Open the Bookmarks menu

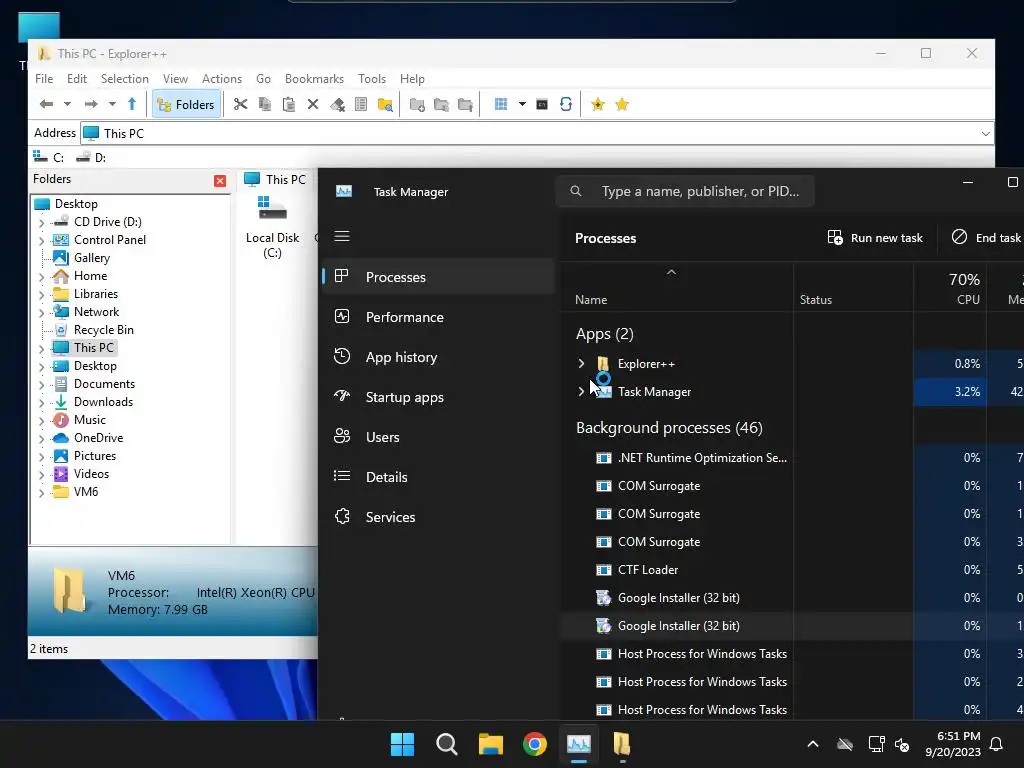tap(314, 78)
